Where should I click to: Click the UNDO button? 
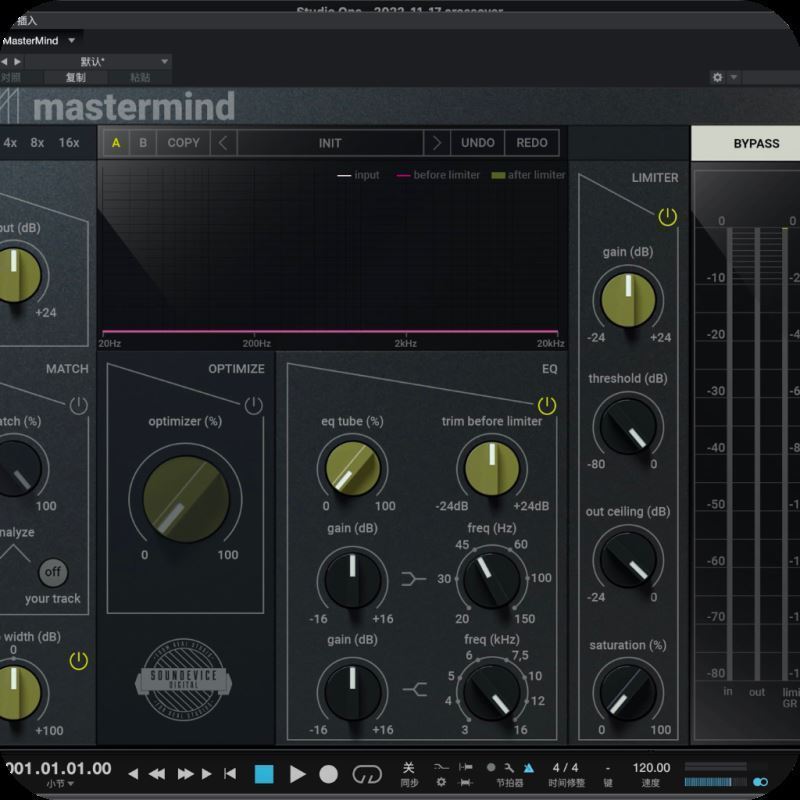477,143
